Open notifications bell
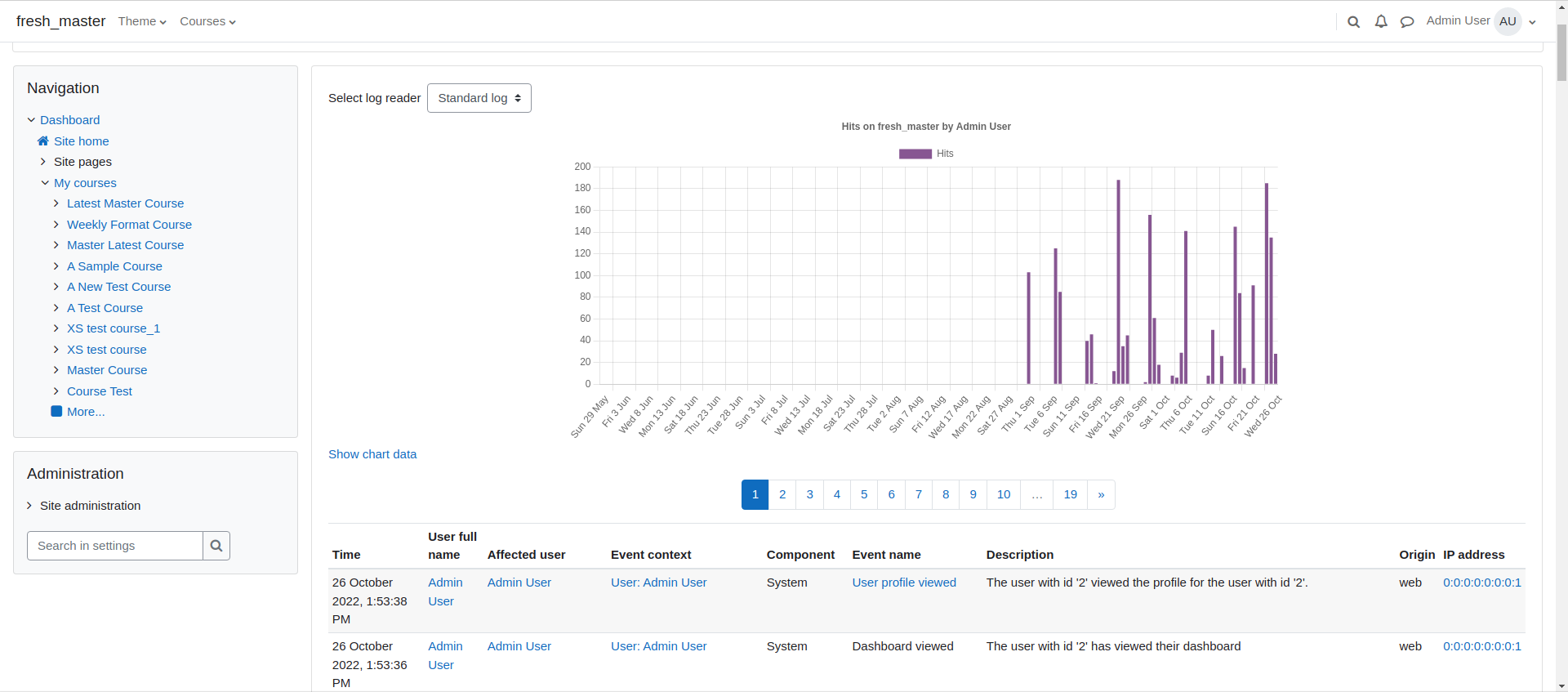 click(x=1381, y=22)
